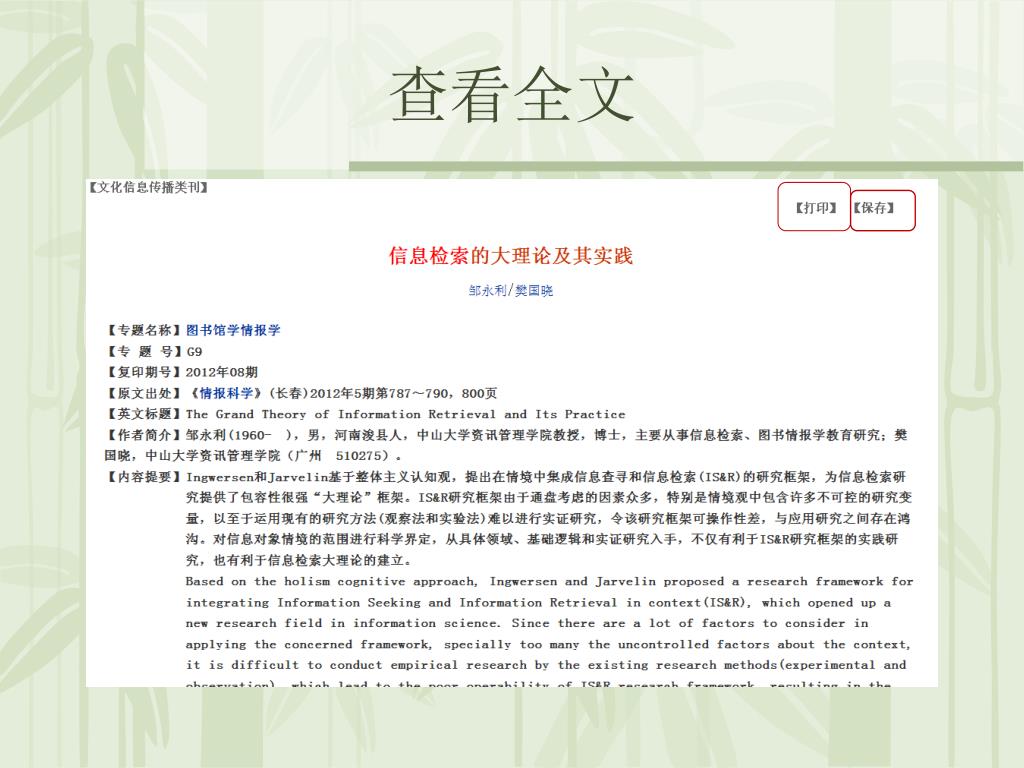Open the 图书馆学情报学 topic link
The height and width of the screenshot is (768, 1024).
coord(233,330)
